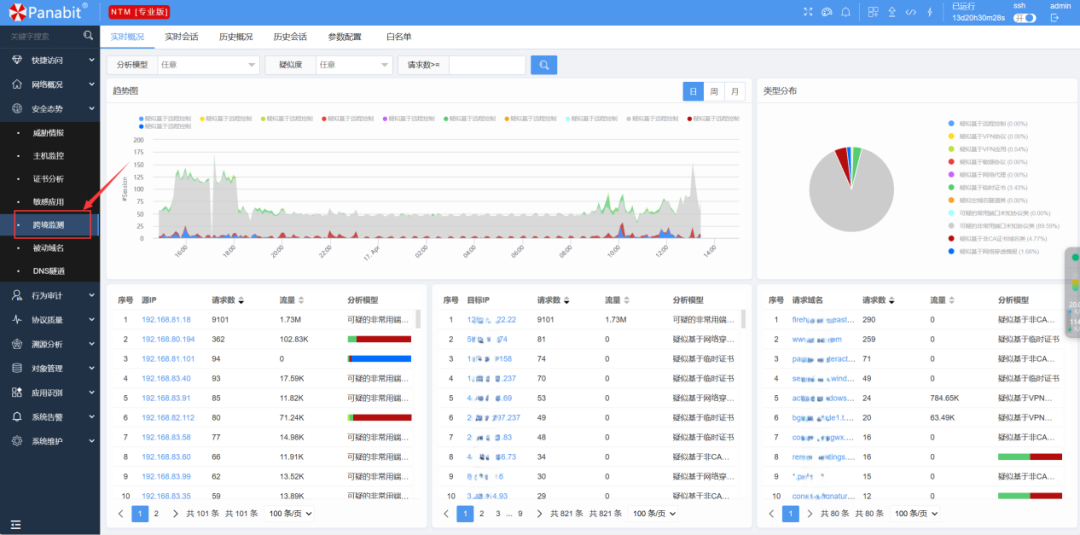
Task: Expand the 快捷访问 menu chevron
Action: pos(92,60)
